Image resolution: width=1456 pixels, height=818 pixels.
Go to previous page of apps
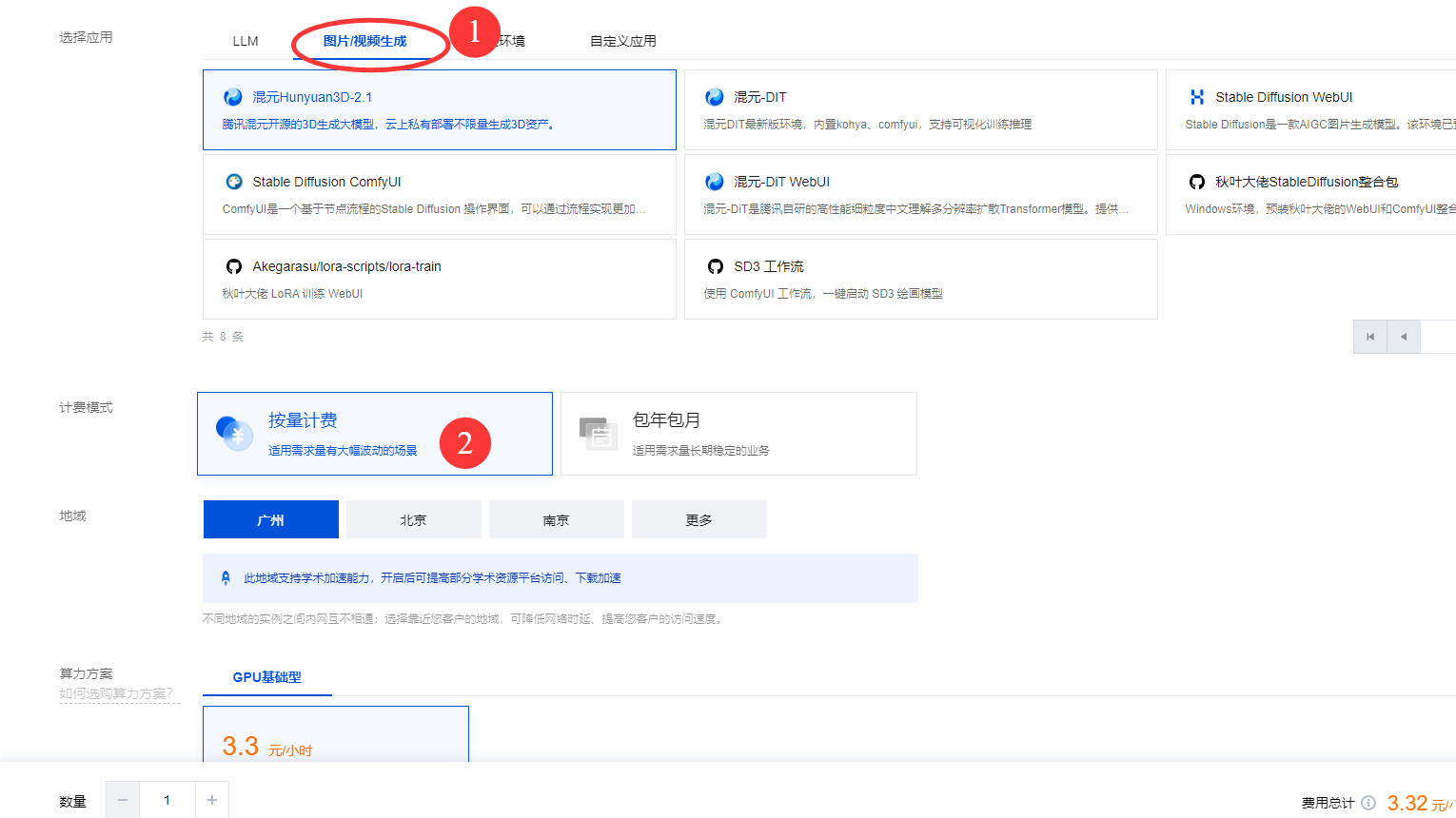coord(1404,337)
